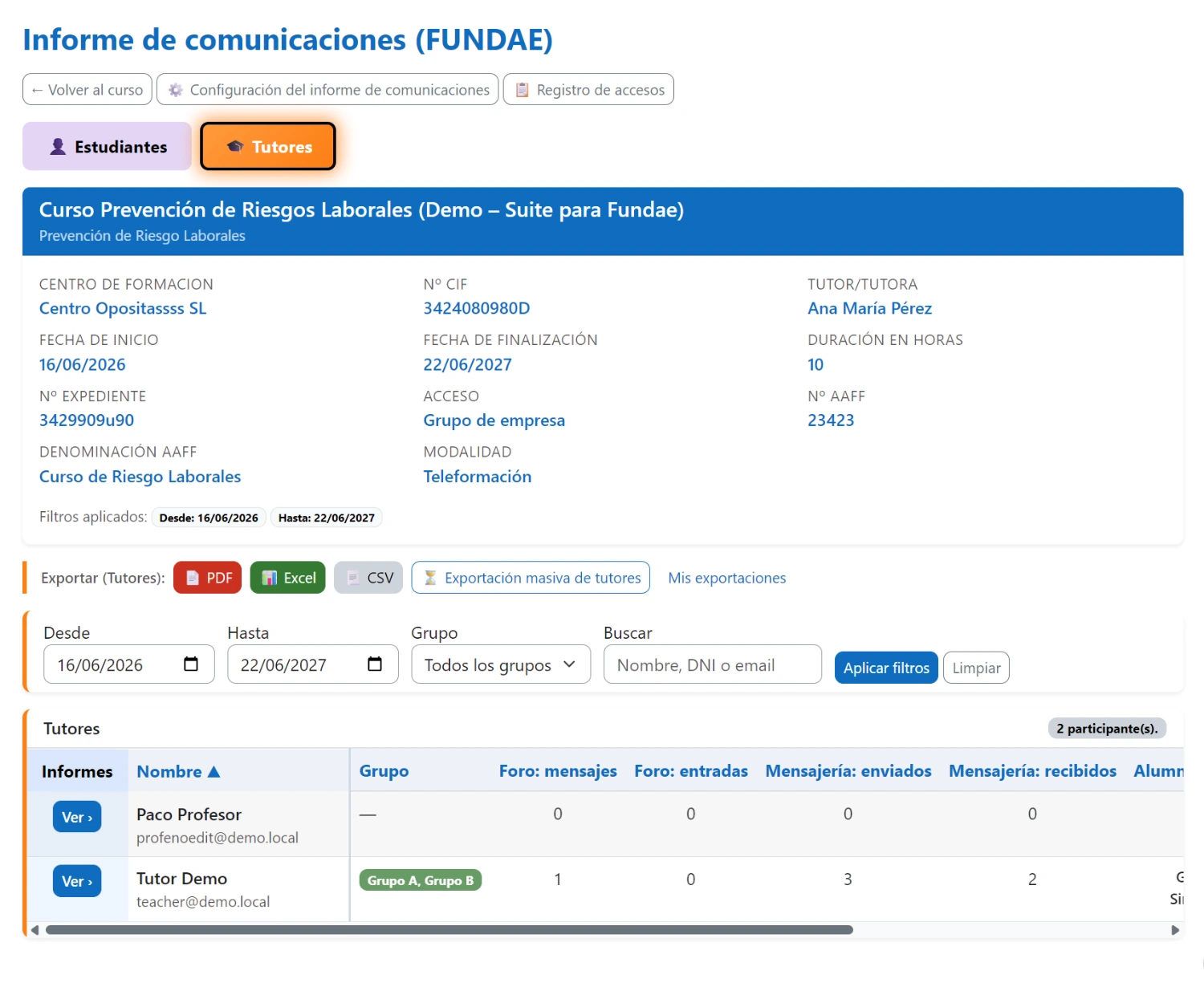
Task: Open Registro de accesos
Action: point(588,90)
